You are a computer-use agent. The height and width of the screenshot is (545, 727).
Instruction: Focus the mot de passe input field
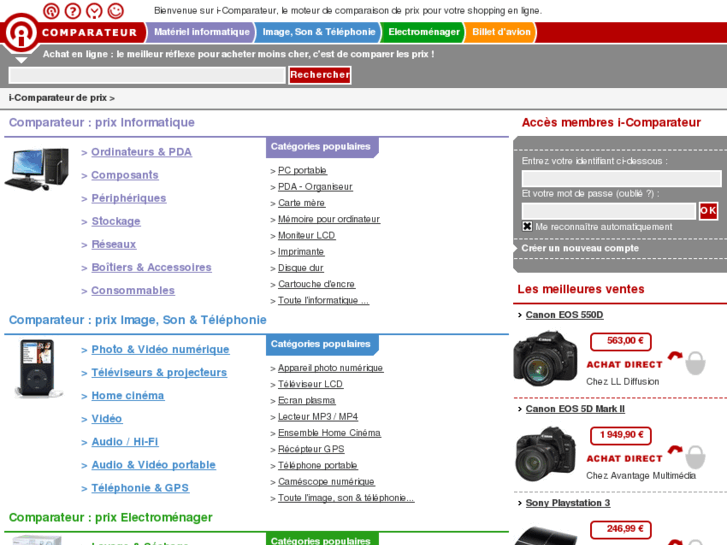(609, 211)
